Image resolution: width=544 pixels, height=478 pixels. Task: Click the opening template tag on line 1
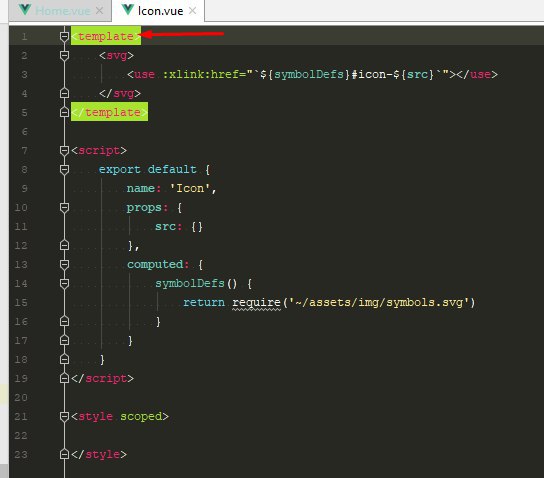[x=106, y=36]
